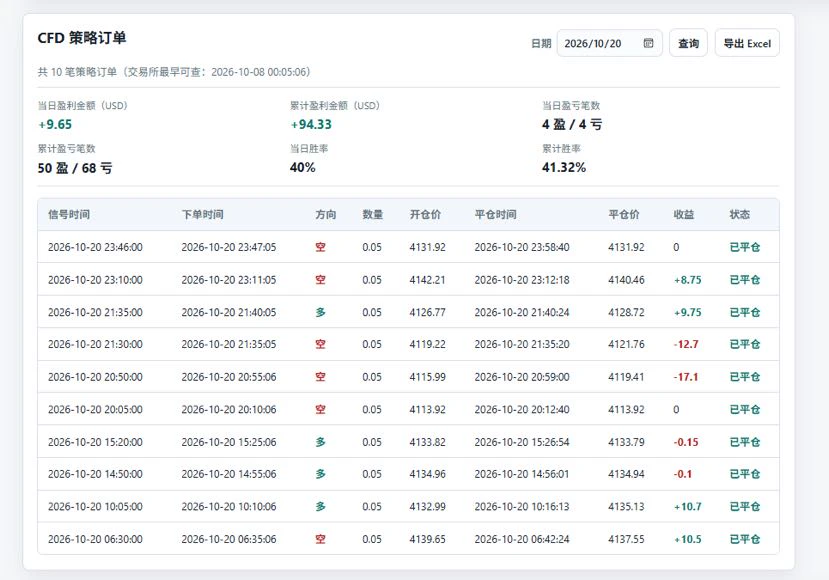Screen dimensions: 829x580
Task: Click the +9.75 profit value
Action: coord(687,312)
